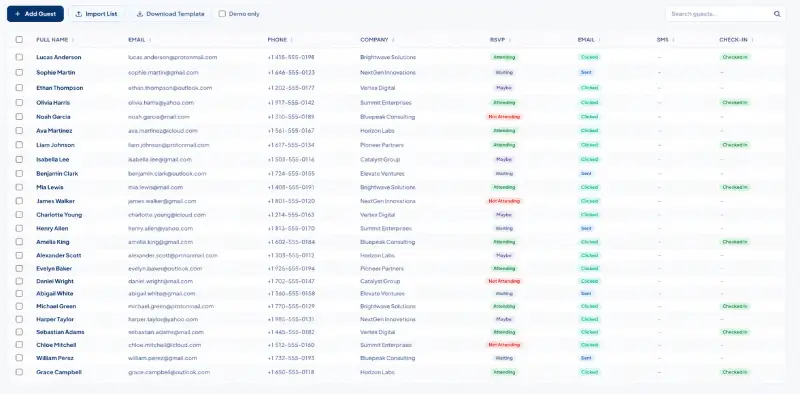
Task: Select checkbox for Michael Green
Action: click(x=19, y=306)
